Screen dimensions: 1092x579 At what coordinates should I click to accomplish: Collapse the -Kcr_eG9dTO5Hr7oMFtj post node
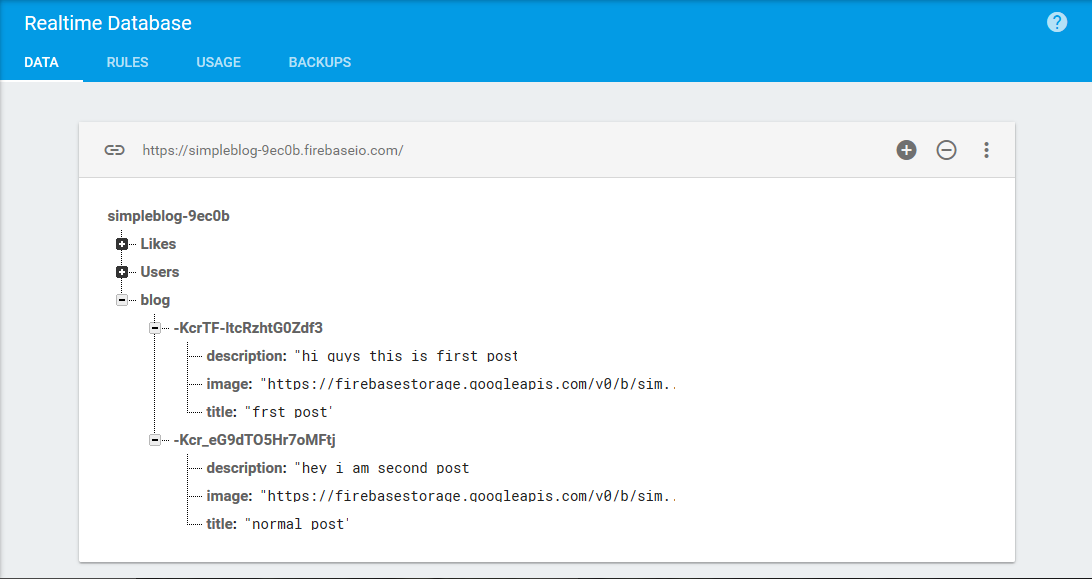click(x=153, y=439)
